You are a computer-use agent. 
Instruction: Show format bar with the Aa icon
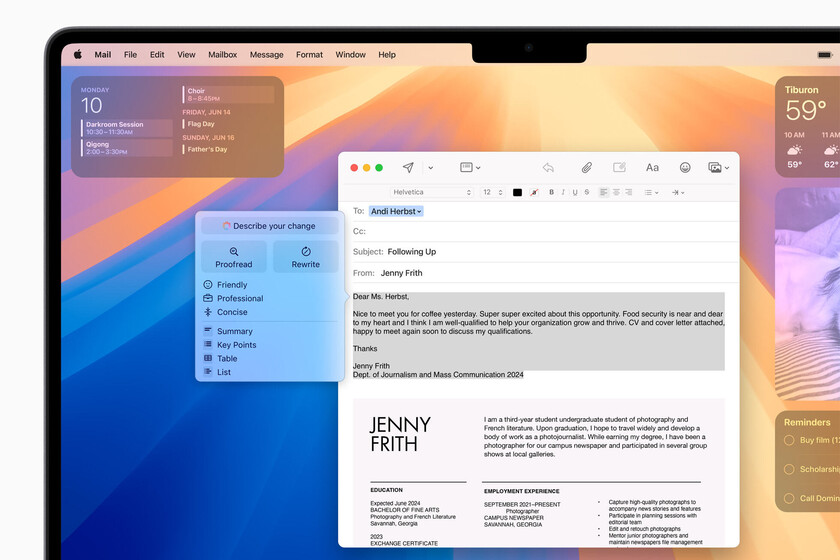pyautogui.click(x=652, y=167)
